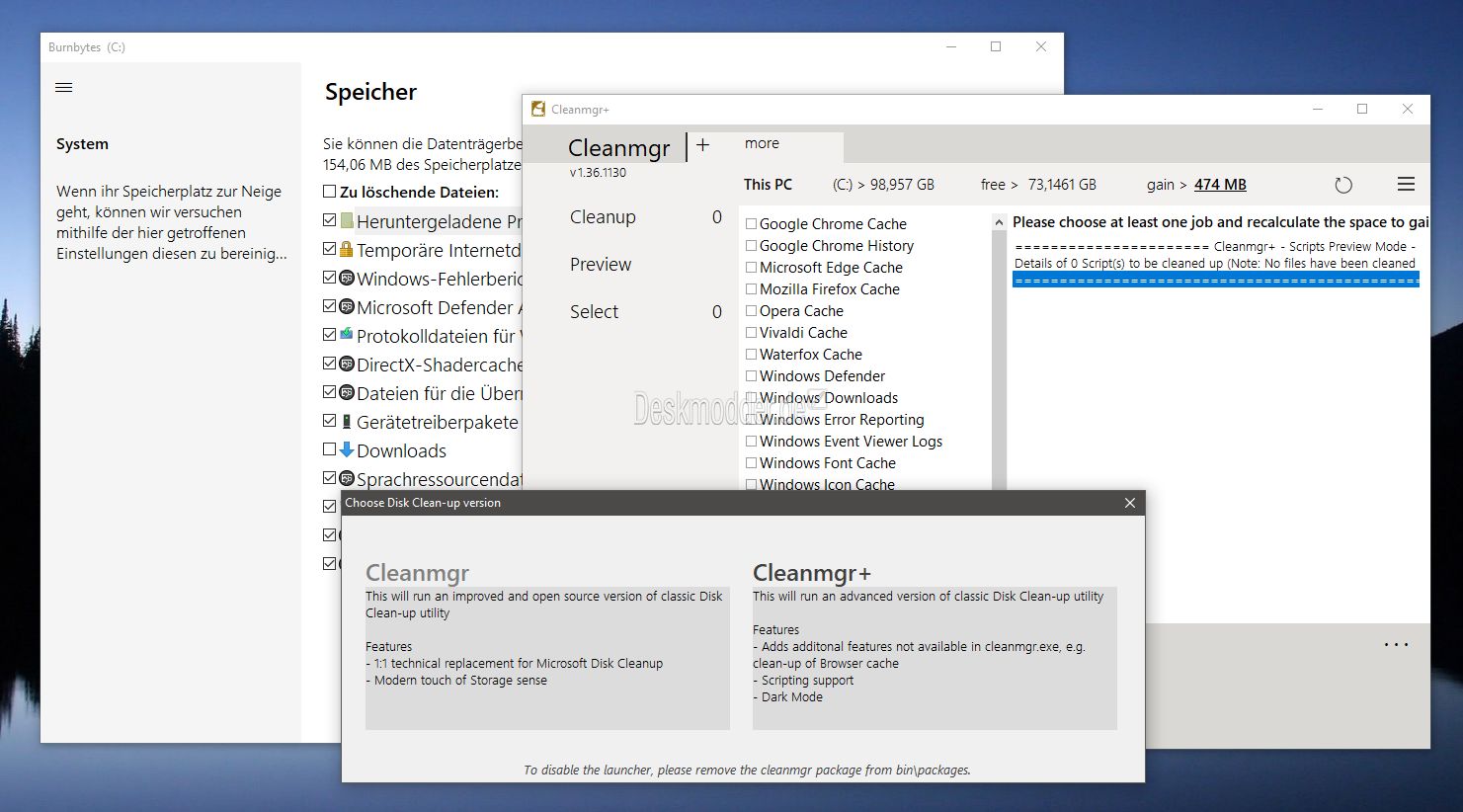Click the 'This PC' label
The width and height of the screenshot is (1463, 812).
(x=768, y=185)
